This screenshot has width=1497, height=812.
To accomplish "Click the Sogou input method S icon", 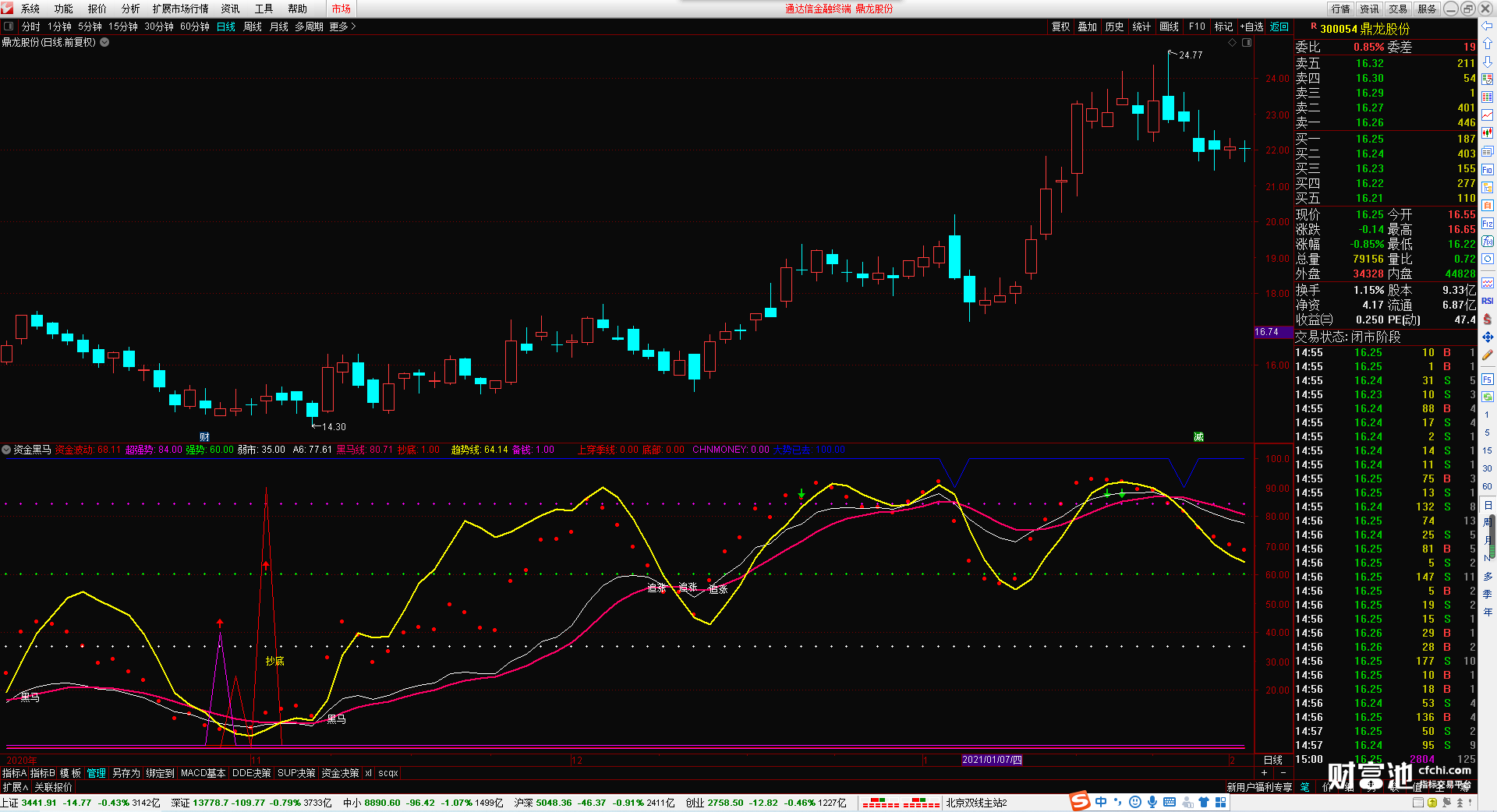I will pos(1079,801).
